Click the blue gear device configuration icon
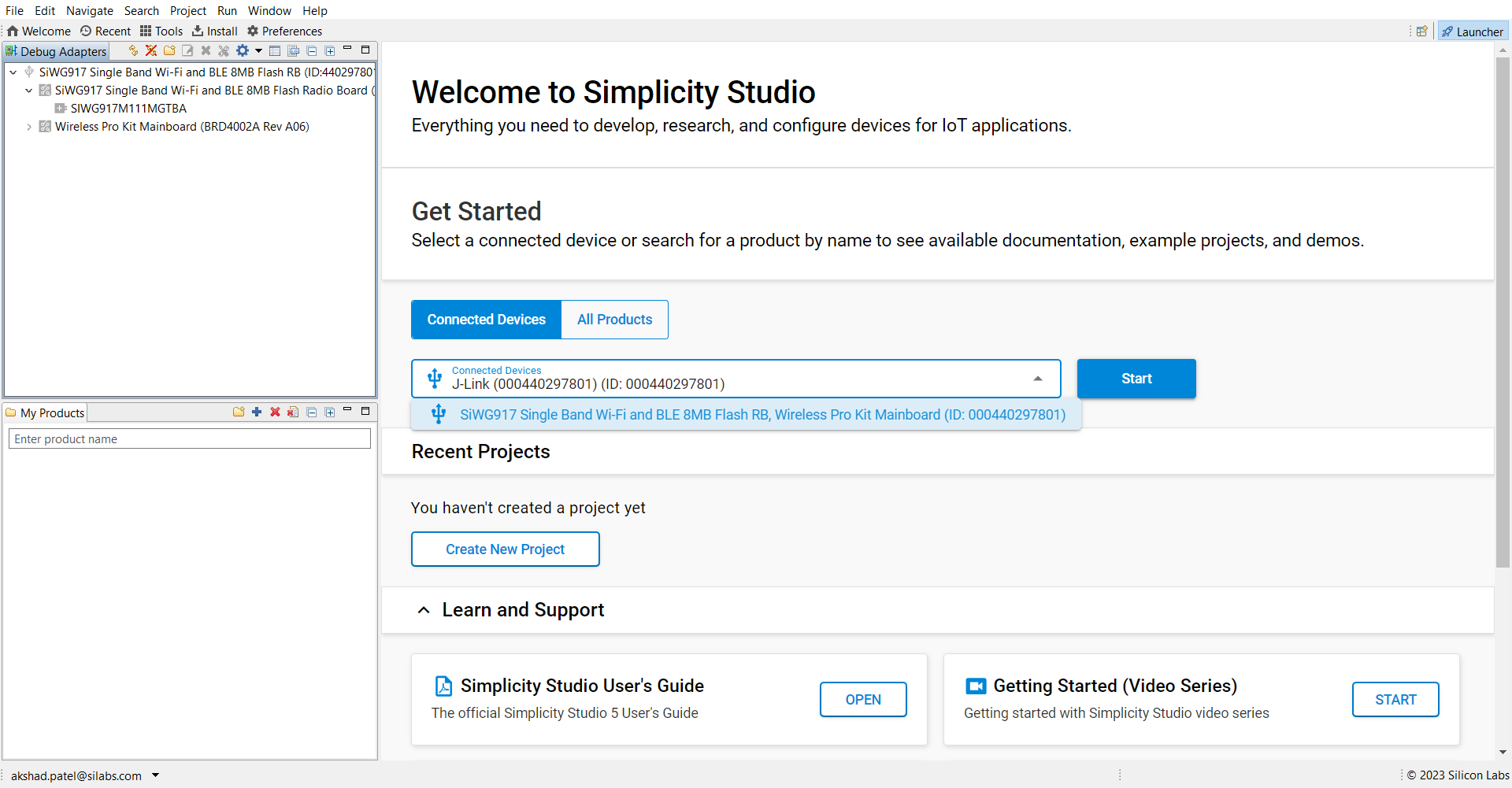 [x=243, y=50]
